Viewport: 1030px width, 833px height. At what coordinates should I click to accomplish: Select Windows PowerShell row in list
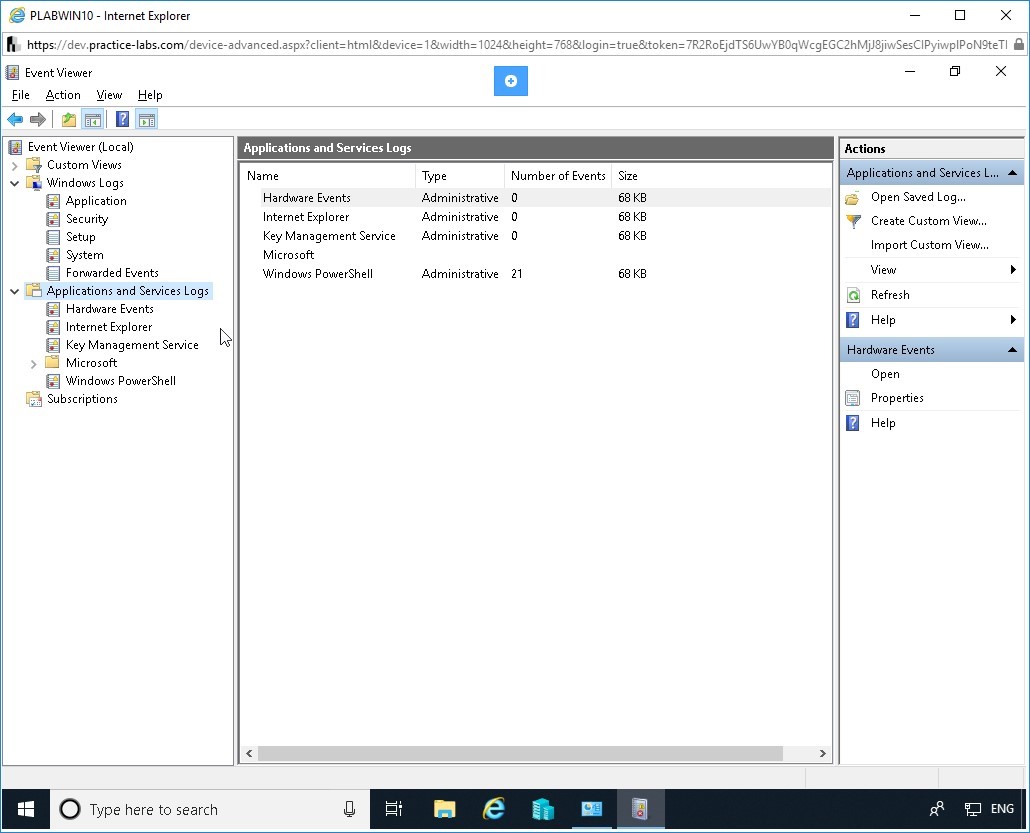point(536,274)
